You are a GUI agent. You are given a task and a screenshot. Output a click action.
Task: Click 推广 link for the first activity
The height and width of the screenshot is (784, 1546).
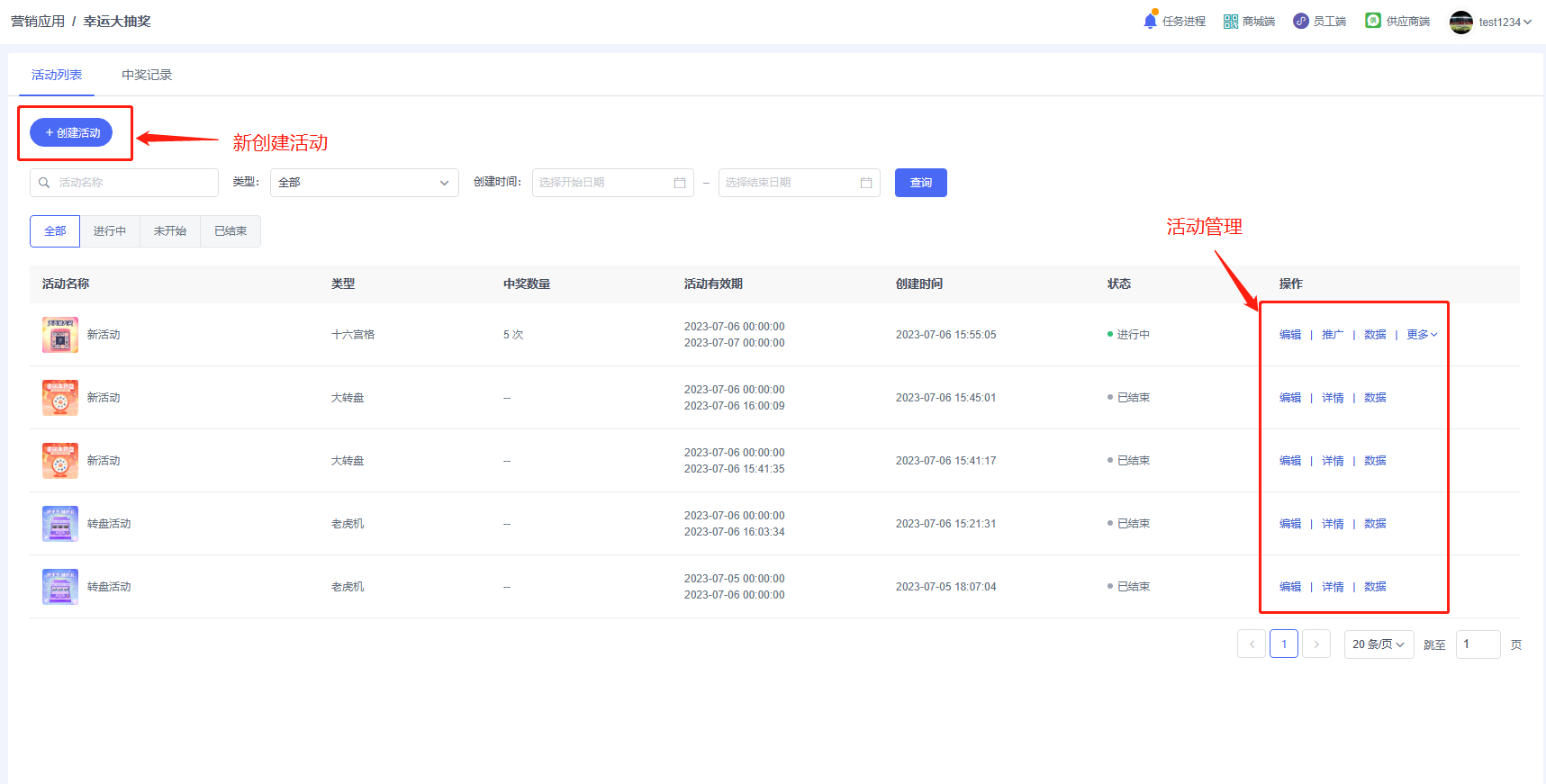(1333, 335)
